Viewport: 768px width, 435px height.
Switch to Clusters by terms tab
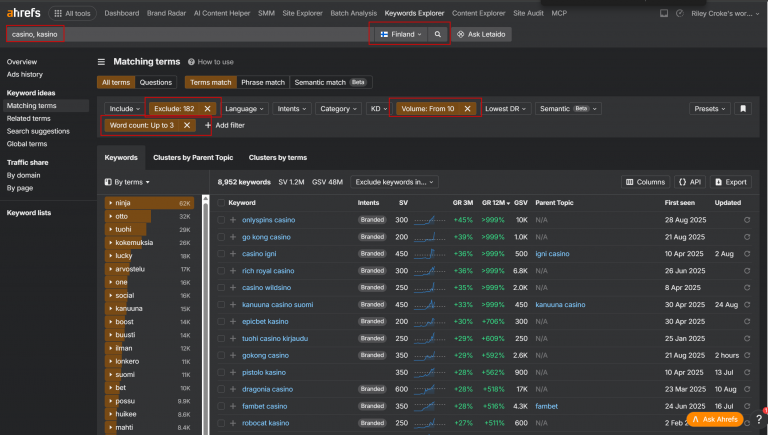click(x=278, y=158)
